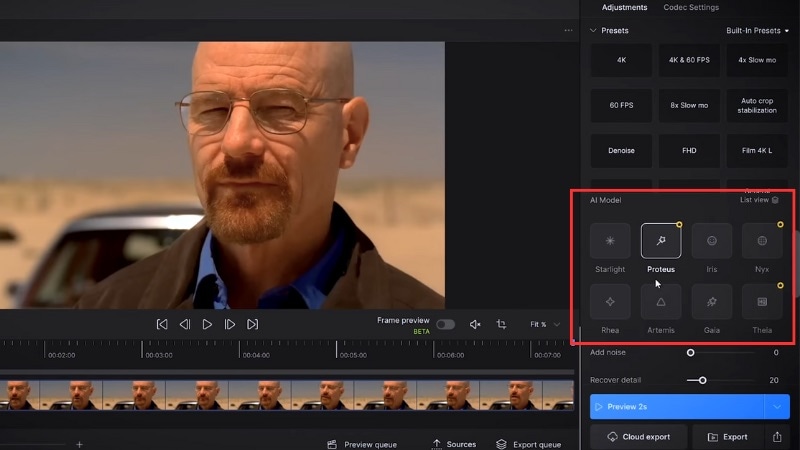
Task: Click the Add noise slider handle
Action: 690,353
